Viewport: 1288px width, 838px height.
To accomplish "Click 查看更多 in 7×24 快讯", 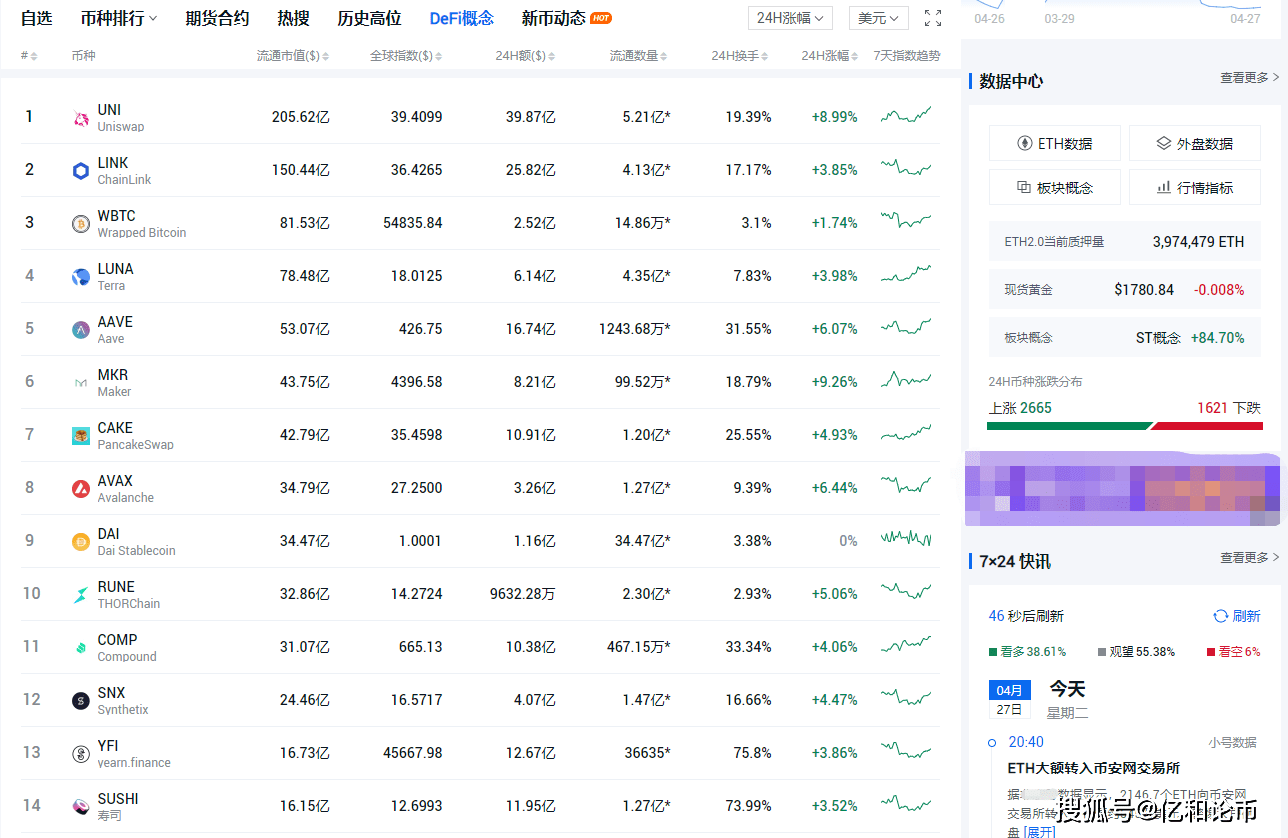I will 1249,557.
